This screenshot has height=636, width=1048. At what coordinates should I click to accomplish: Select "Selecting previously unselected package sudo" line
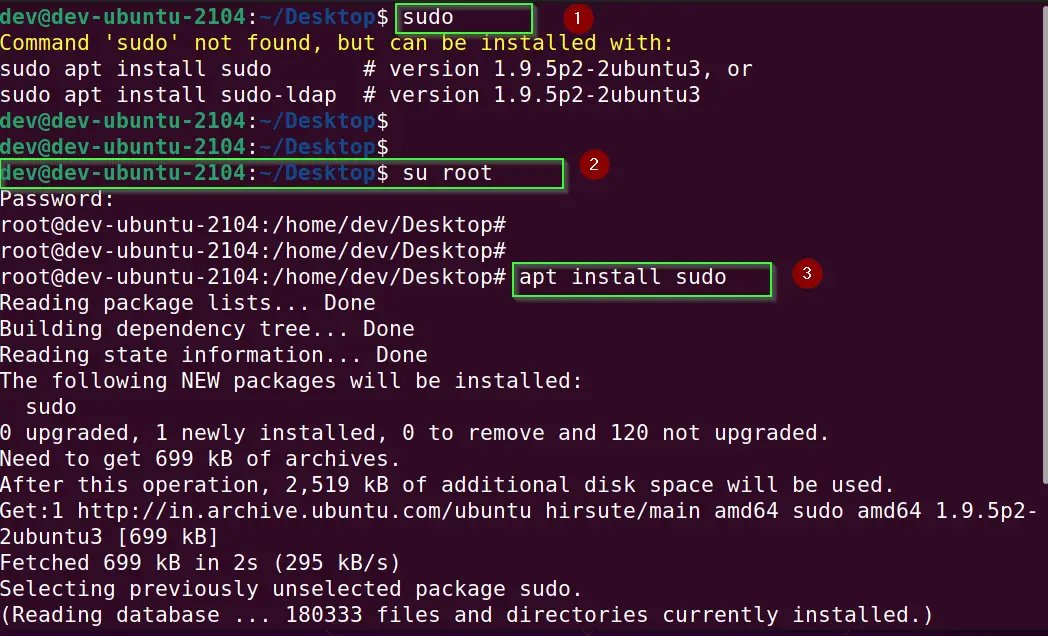291,589
